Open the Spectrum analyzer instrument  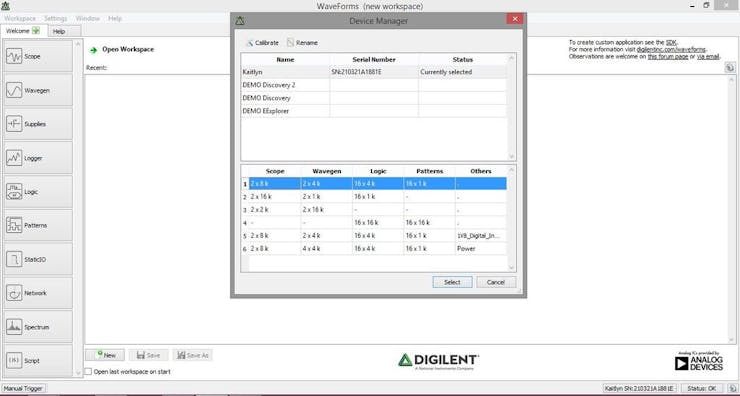coord(38,327)
